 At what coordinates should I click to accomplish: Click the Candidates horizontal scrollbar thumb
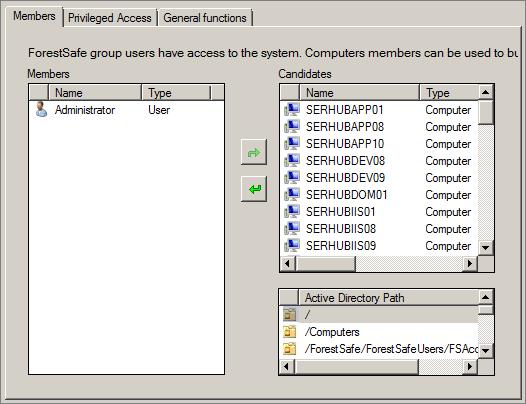click(325, 263)
